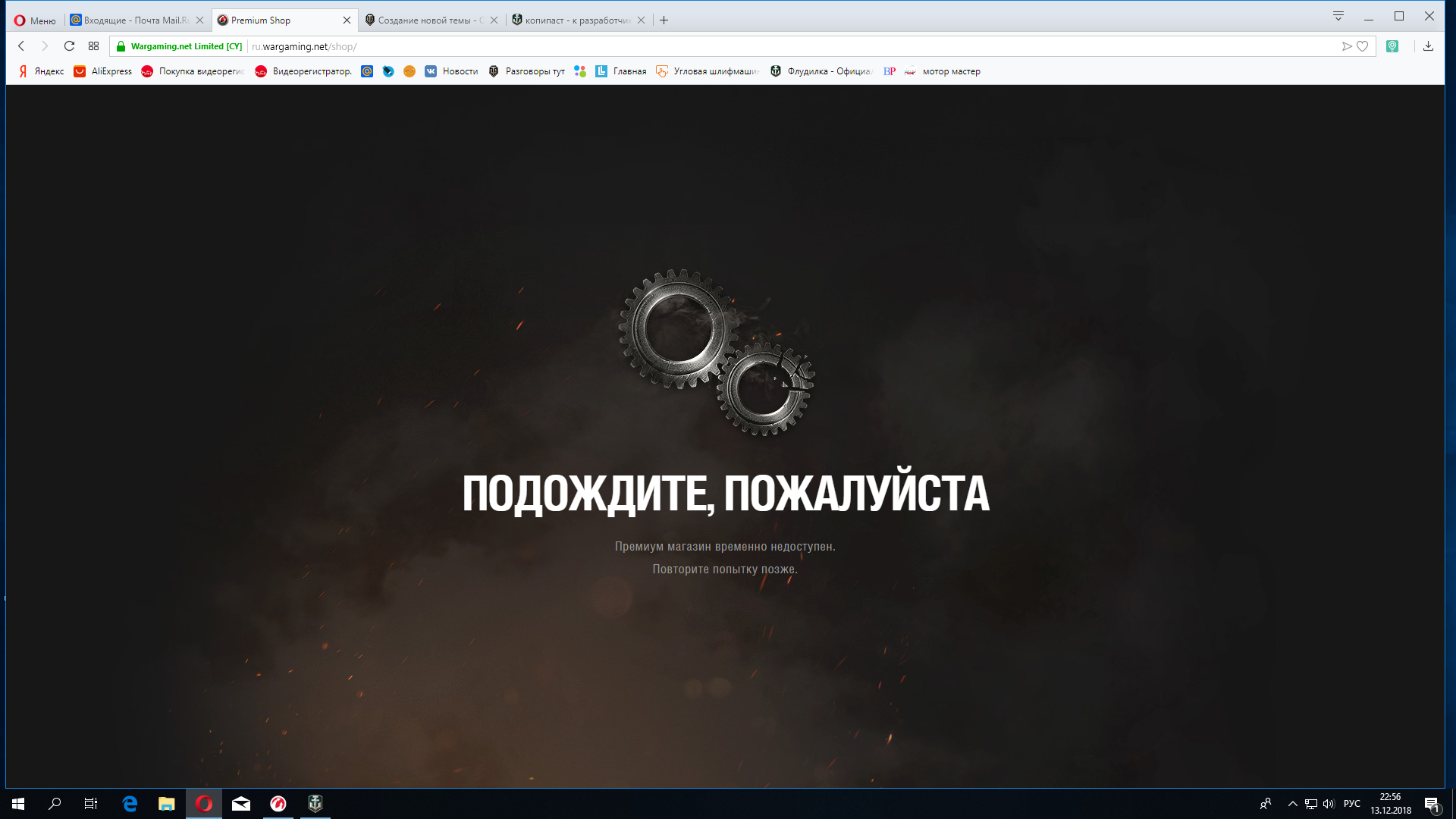Open a new tab with plus button
Screen dimensions: 1456x819
tap(664, 20)
